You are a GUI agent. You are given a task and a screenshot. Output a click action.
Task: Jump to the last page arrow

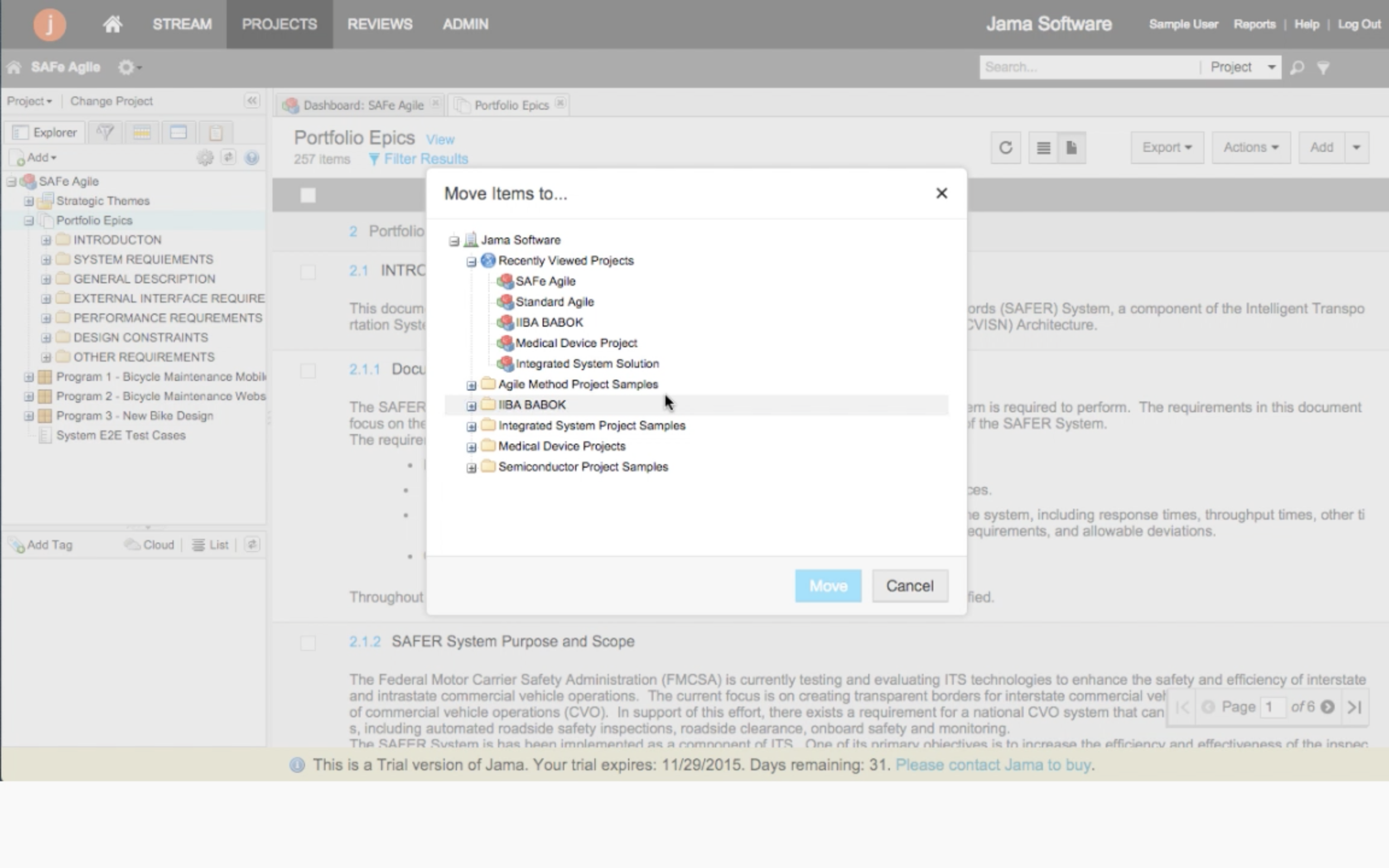coord(1355,707)
